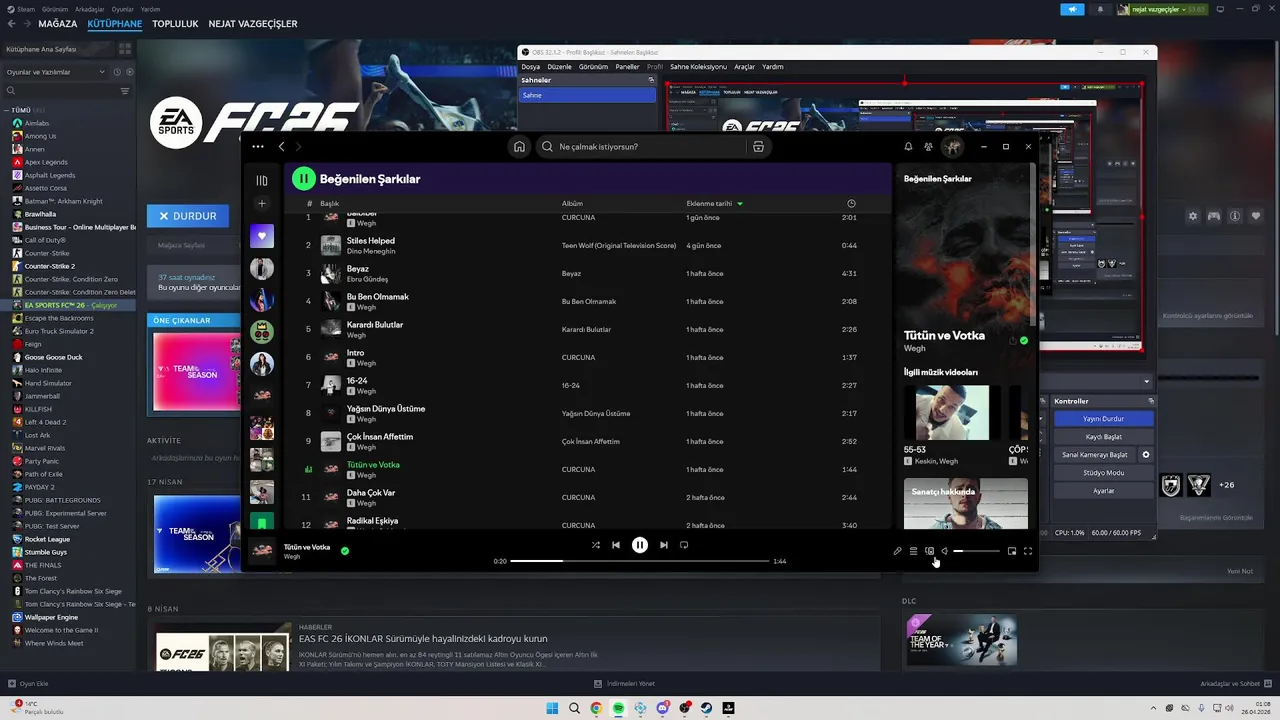Pause using green Beğenilen Şarkılar header button
The image size is (1280, 720).
pos(303,179)
